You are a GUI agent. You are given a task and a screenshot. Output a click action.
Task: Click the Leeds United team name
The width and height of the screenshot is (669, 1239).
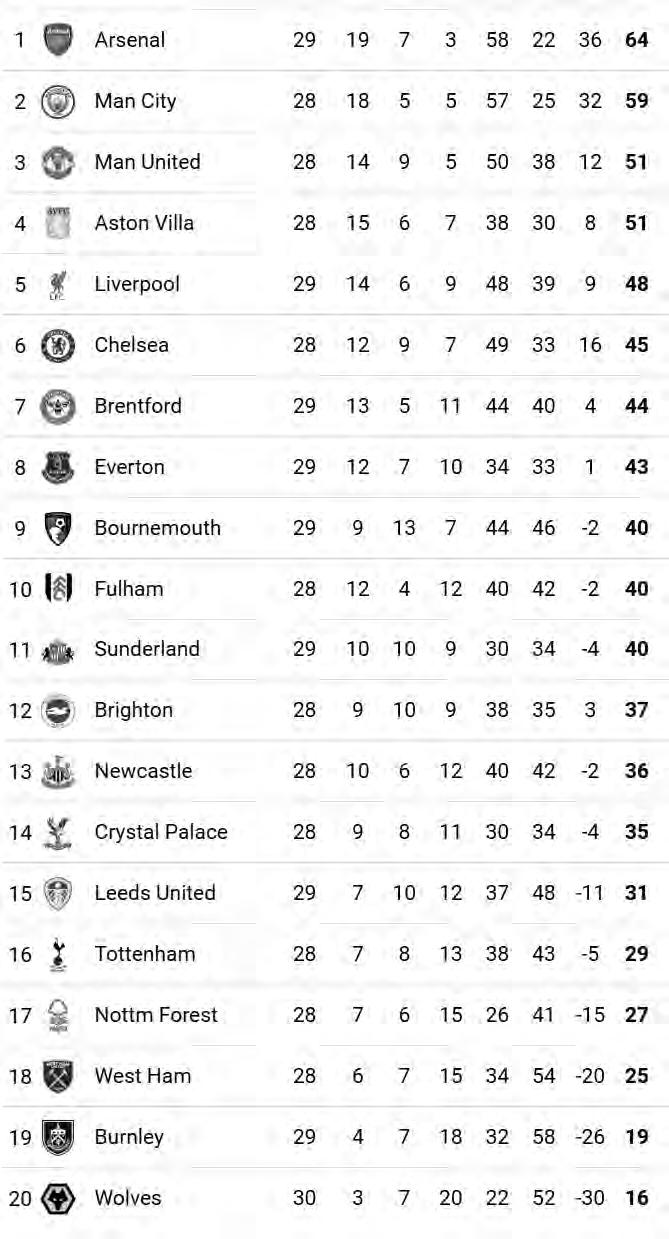coord(155,893)
